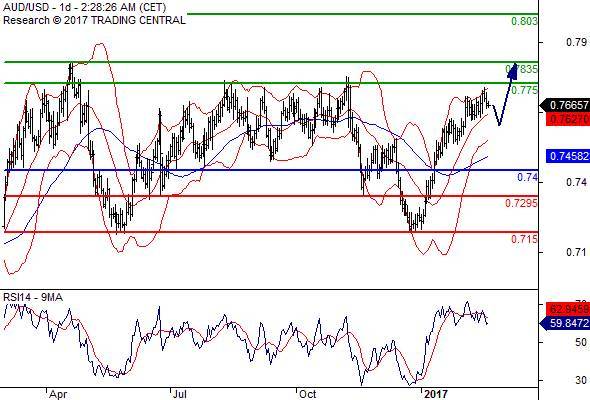590x400 pixels.
Task: Click the blue 0.74582 price tag
Action: pyautogui.click(x=568, y=156)
